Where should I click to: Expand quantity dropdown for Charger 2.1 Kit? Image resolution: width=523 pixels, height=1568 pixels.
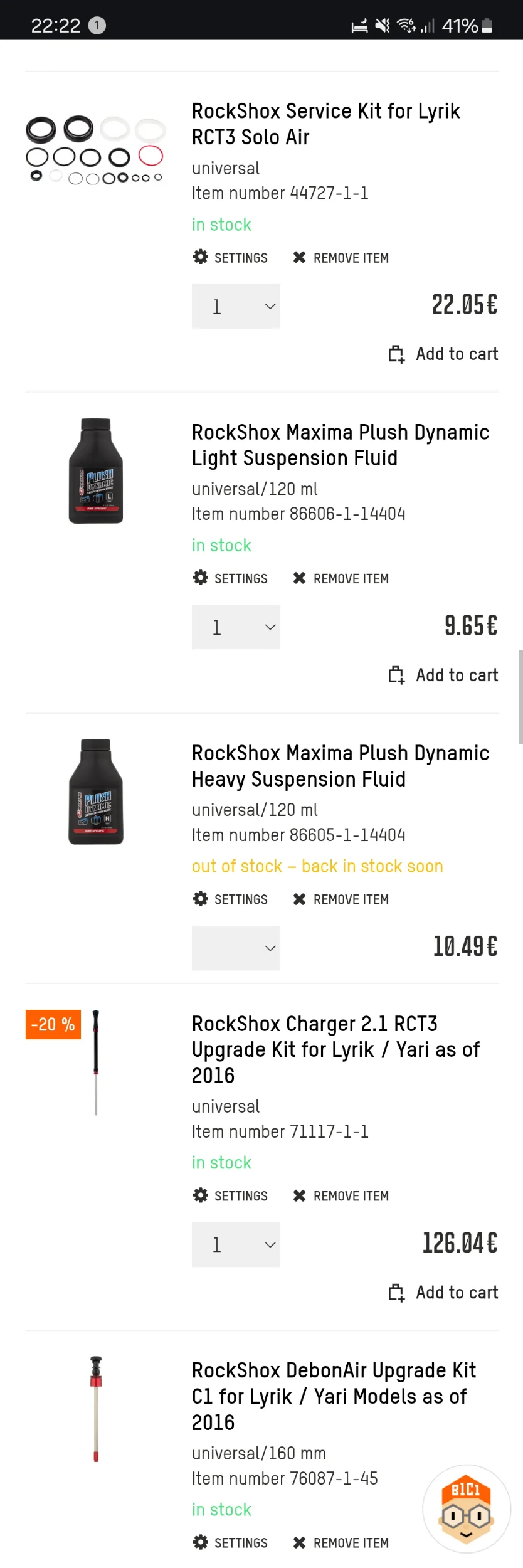tap(236, 1244)
